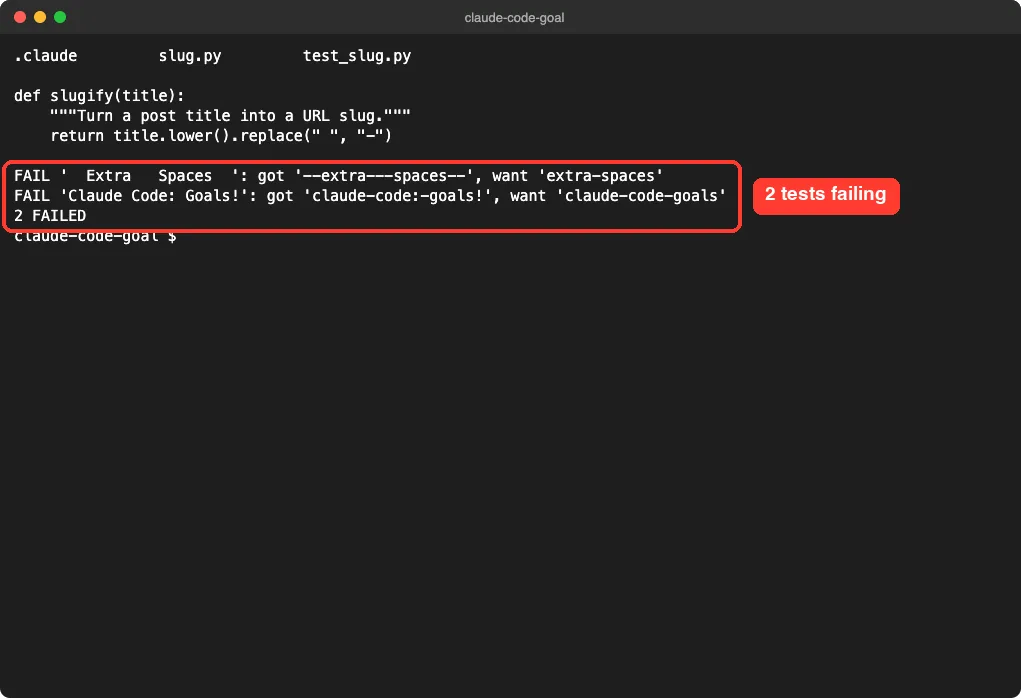This screenshot has height=698, width=1021.
Task: Click the '2 FAILED' summary line
Action: coord(50,216)
